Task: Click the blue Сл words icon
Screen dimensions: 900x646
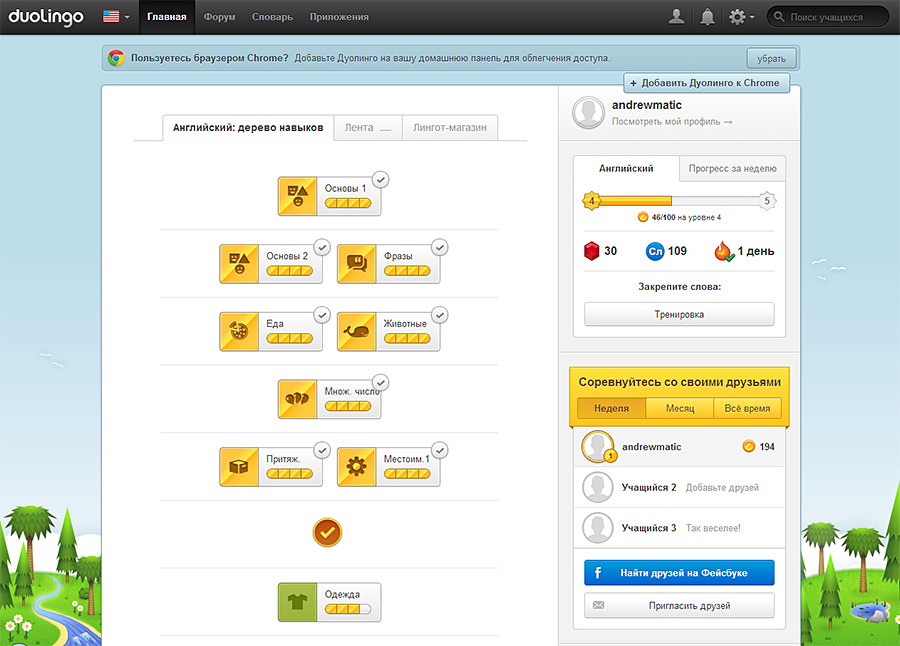Action: pos(655,252)
